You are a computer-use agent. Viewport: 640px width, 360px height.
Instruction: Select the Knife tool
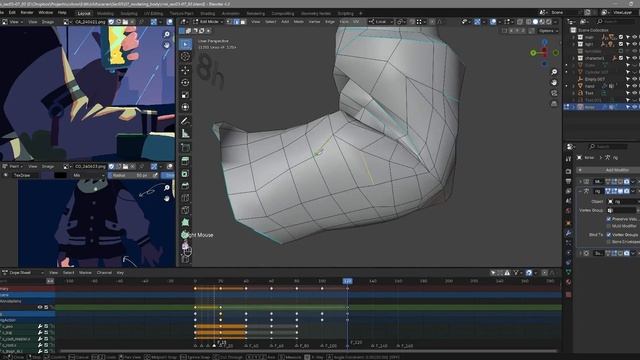point(185,210)
